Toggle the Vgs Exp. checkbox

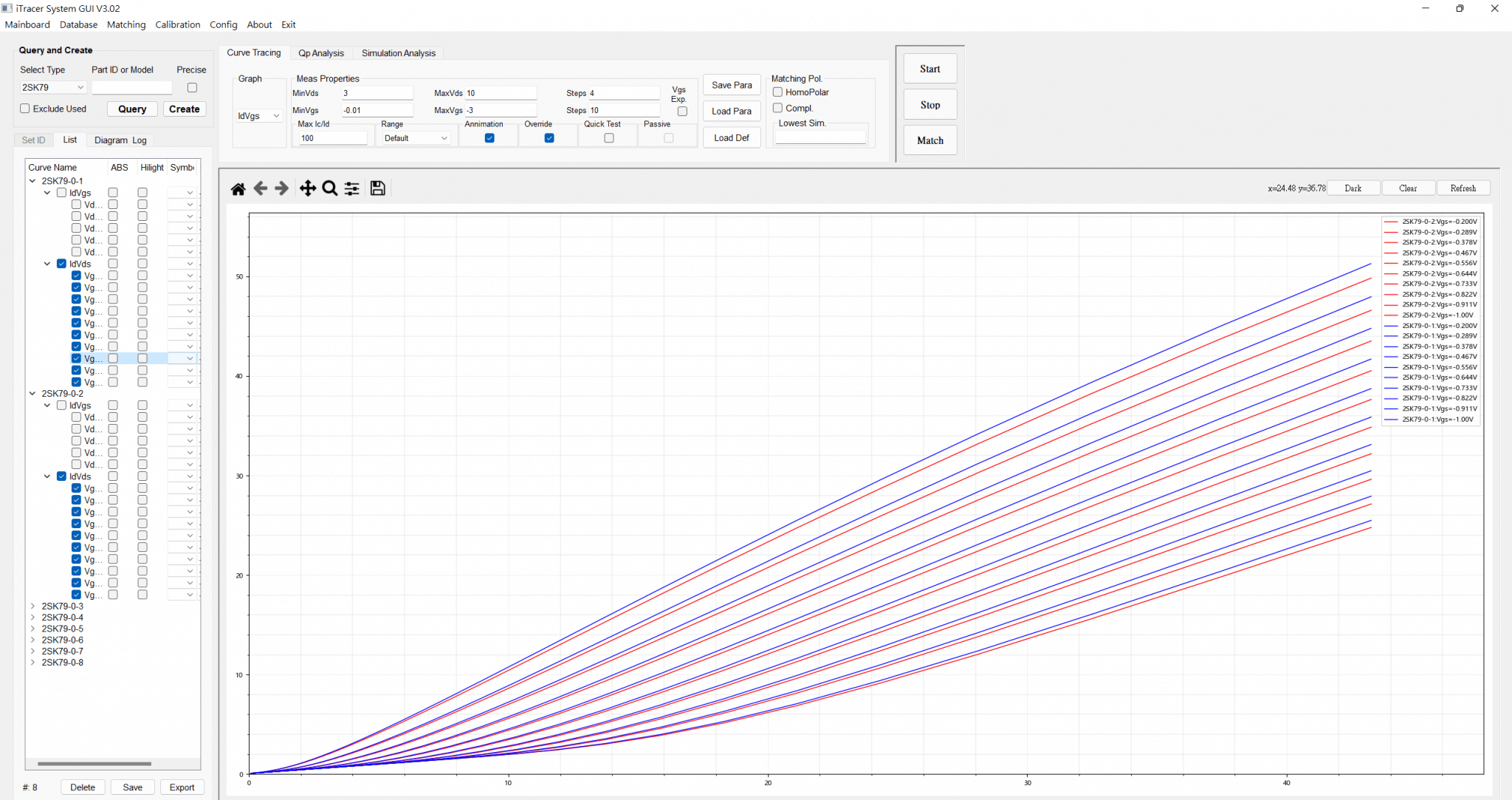pos(682,112)
